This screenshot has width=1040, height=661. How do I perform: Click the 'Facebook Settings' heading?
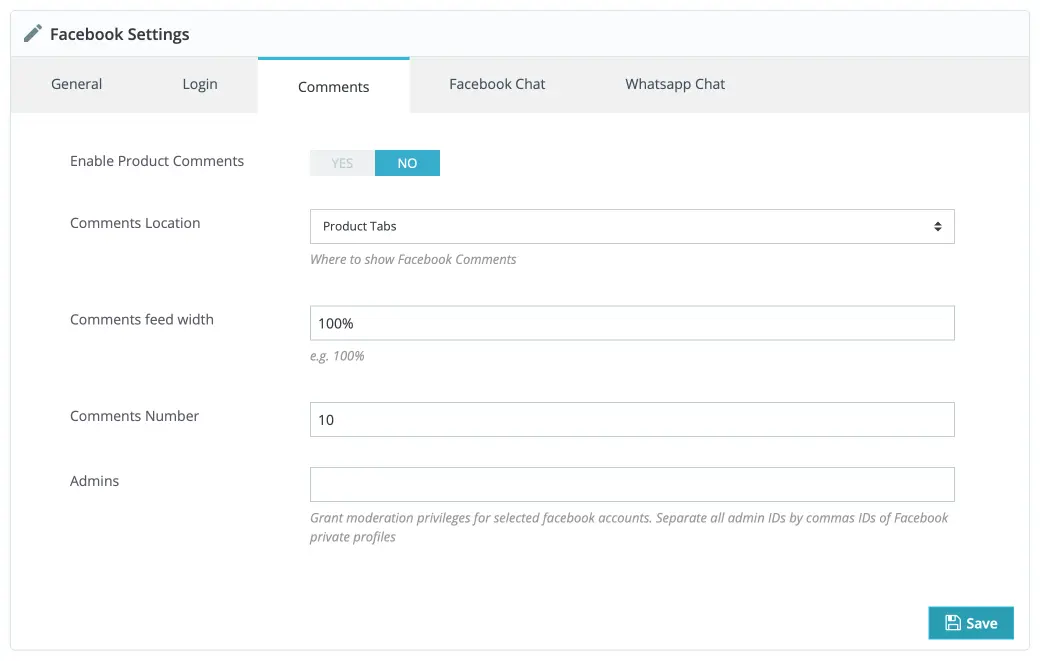point(119,34)
